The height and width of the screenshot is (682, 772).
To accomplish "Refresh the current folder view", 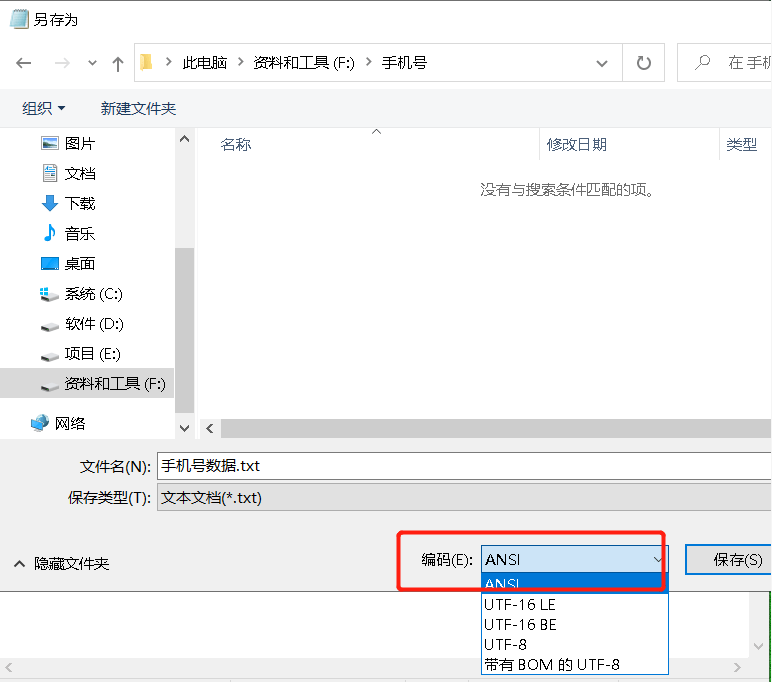I will [x=643, y=63].
